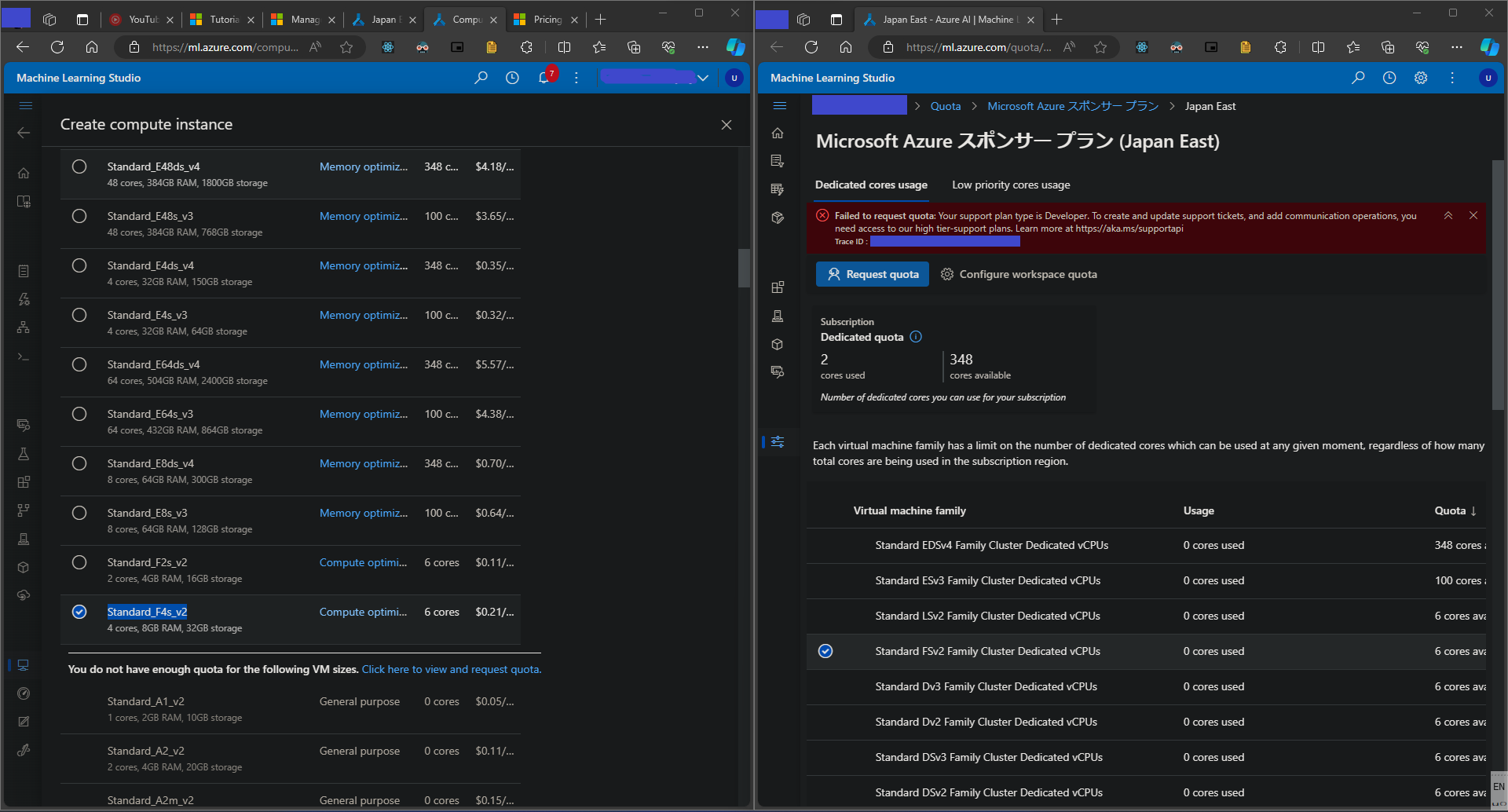Click back arrow in left Studio sidebar
Viewport: 1508px width, 812px height.
(24, 133)
